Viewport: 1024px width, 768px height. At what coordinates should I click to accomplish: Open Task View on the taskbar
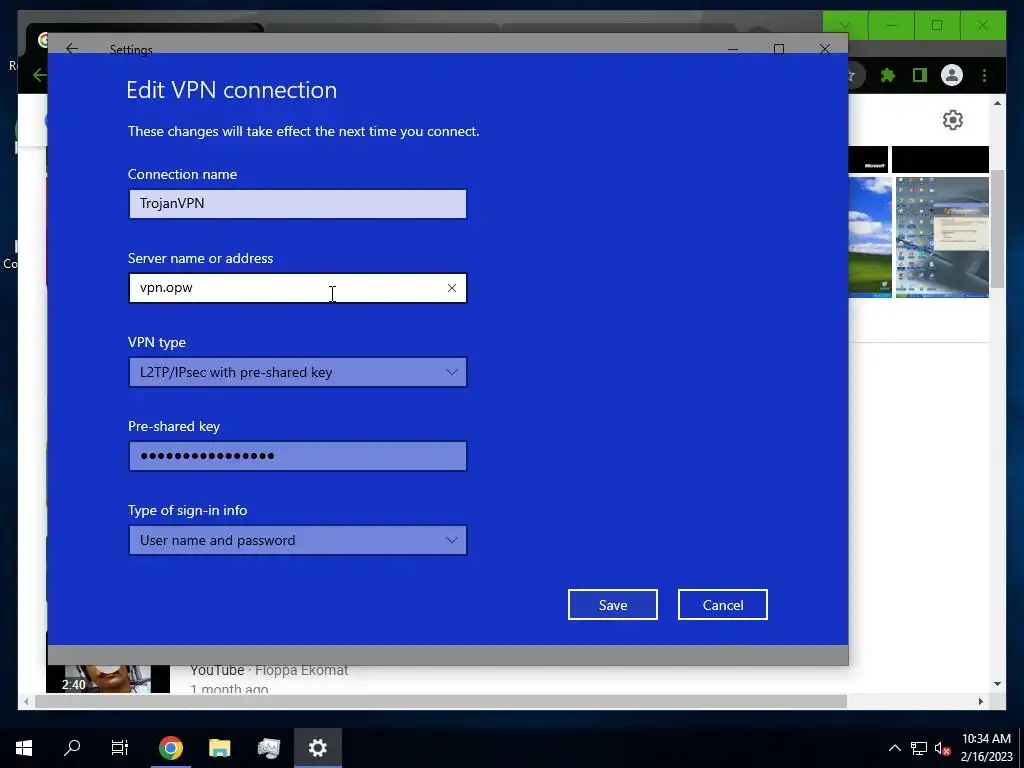click(120, 748)
